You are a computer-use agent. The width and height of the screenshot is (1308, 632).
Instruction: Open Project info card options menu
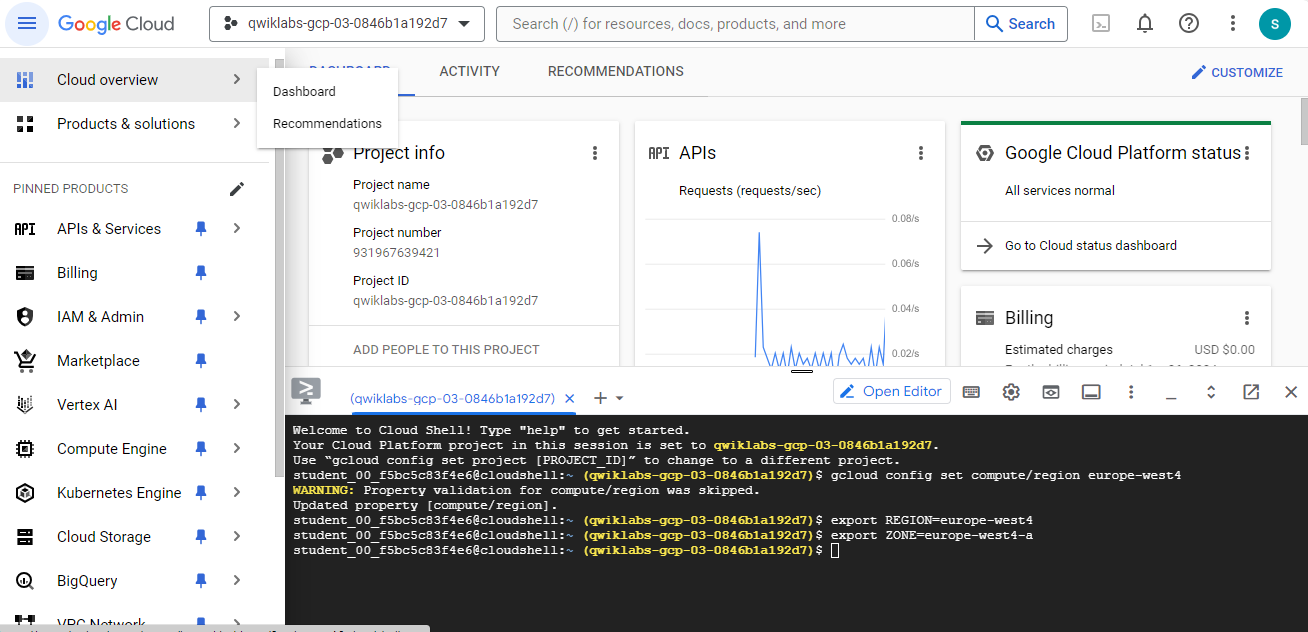pos(595,153)
